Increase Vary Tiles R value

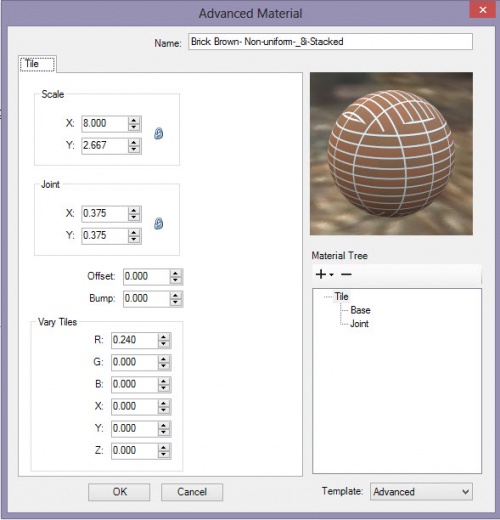(x=164, y=337)
